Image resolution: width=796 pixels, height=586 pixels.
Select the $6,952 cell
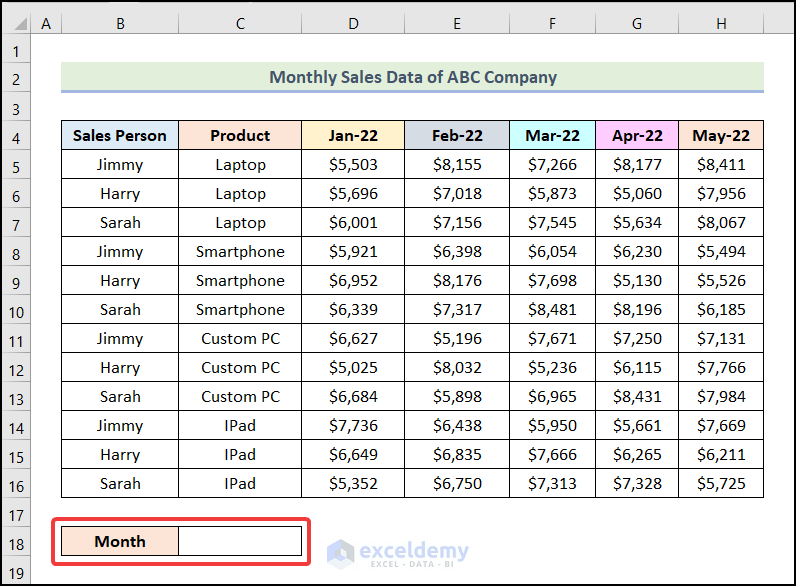pos(353,280)
